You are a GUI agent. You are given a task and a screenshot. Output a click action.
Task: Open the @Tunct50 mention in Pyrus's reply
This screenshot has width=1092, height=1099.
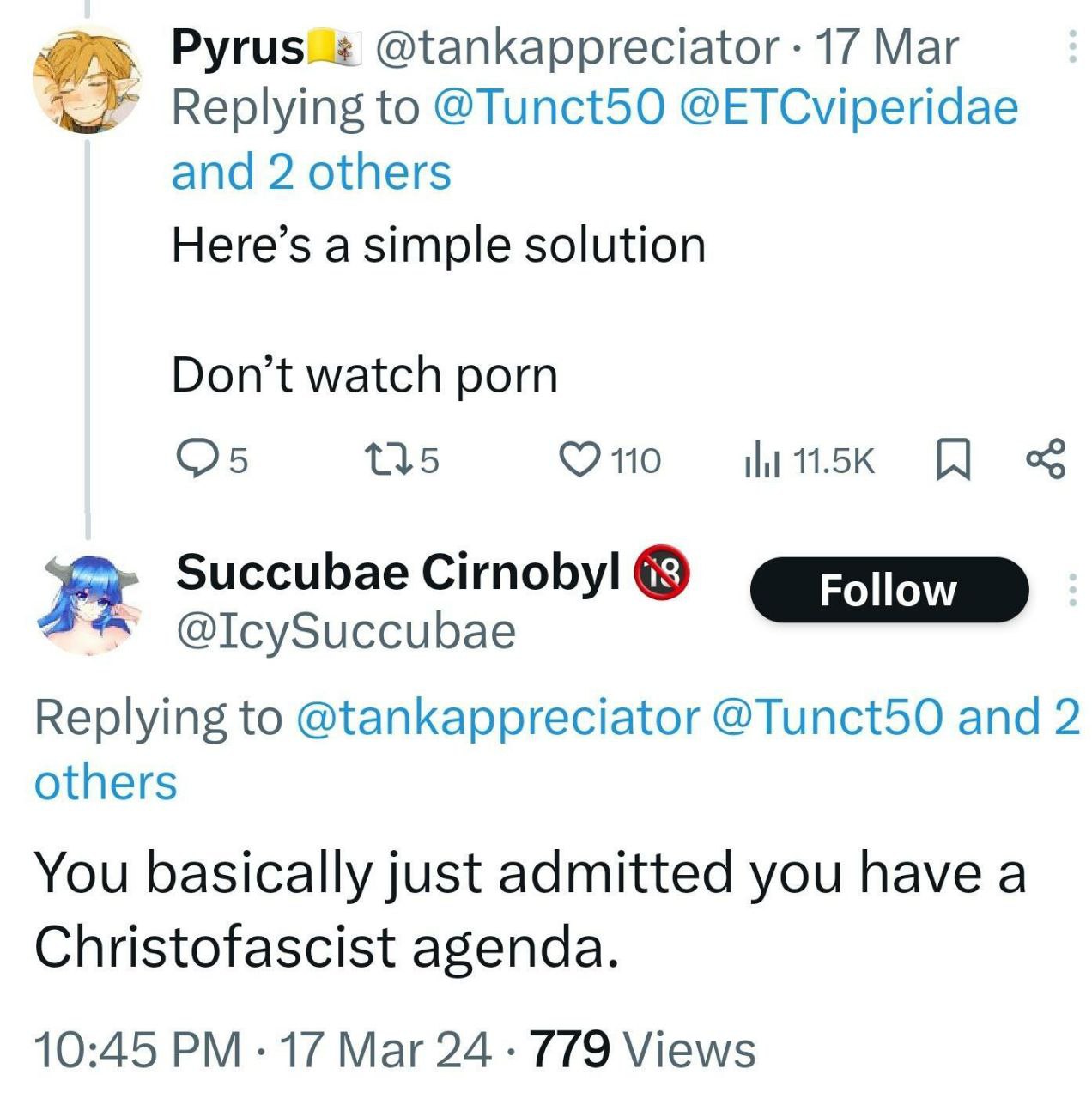coord(549,107)
